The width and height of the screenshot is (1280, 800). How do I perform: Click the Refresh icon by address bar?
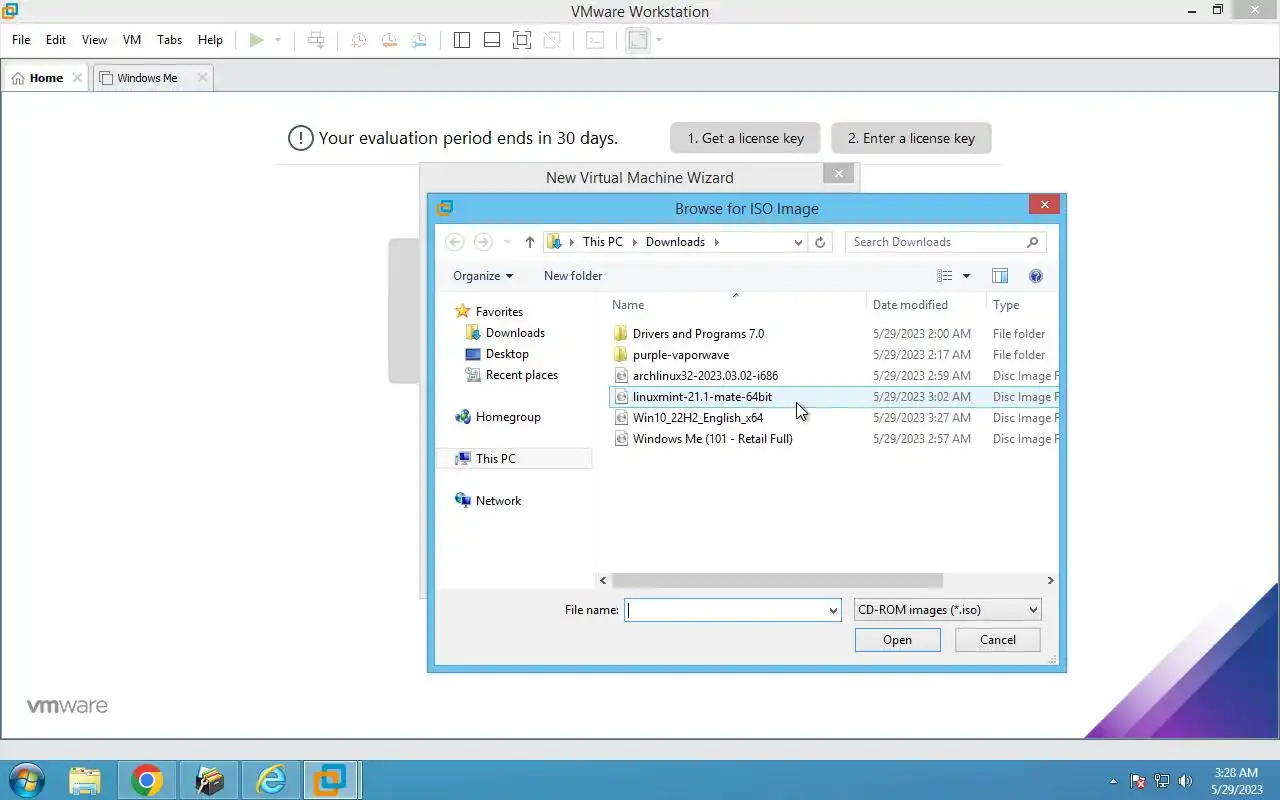click(x=820, y=242)
